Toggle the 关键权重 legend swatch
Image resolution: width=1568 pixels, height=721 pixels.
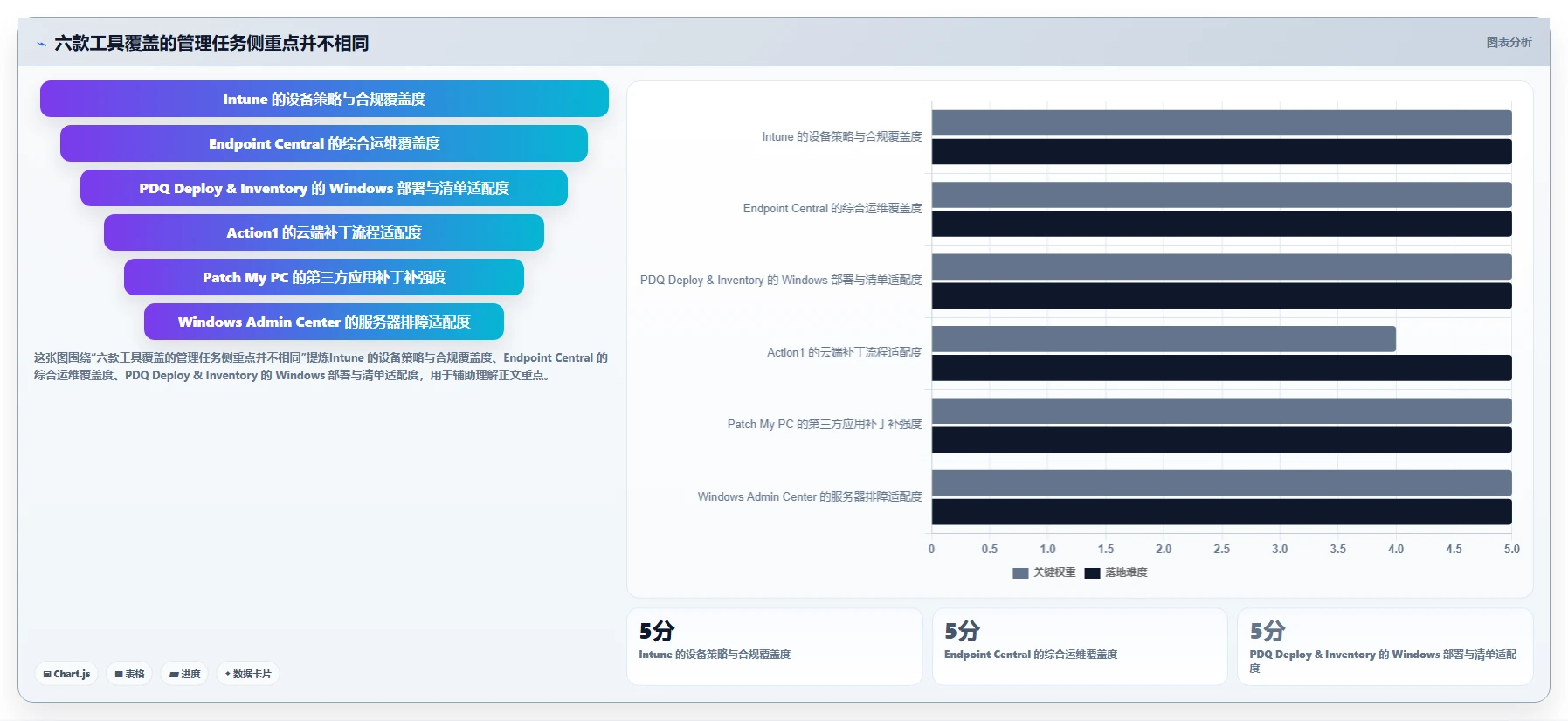1020,573
